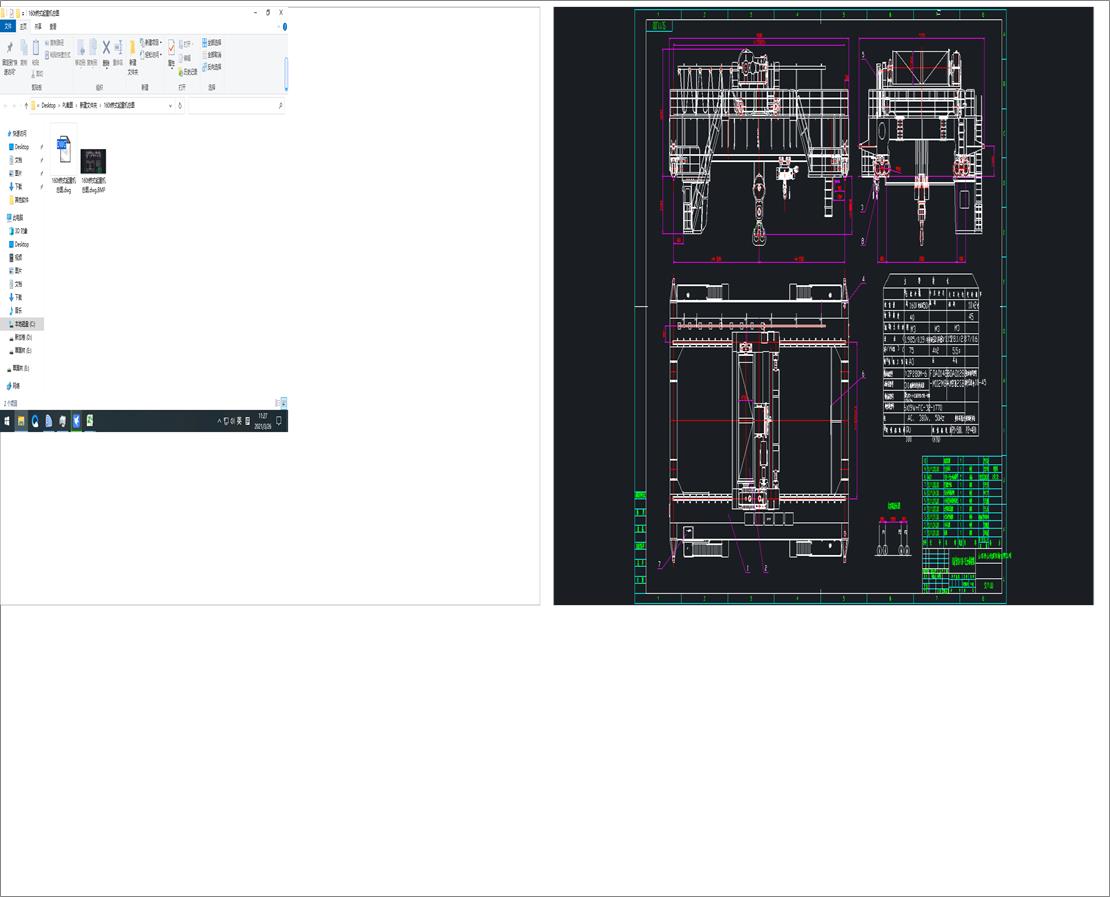Click the Pin to Quick access icon

[10, 48]
